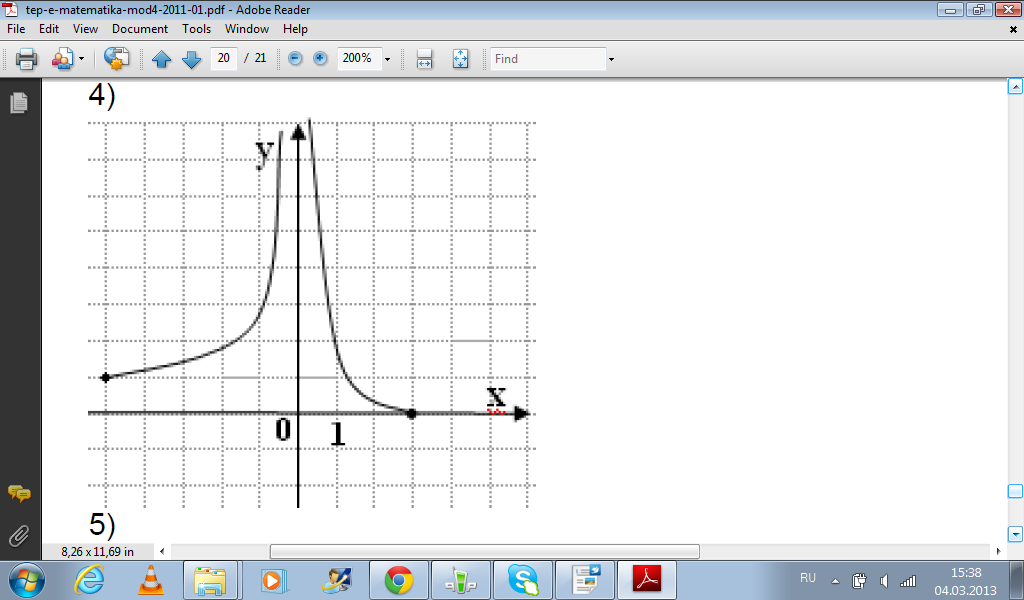Open the collaborate dropdown arrow beside print

coord(81,59)
